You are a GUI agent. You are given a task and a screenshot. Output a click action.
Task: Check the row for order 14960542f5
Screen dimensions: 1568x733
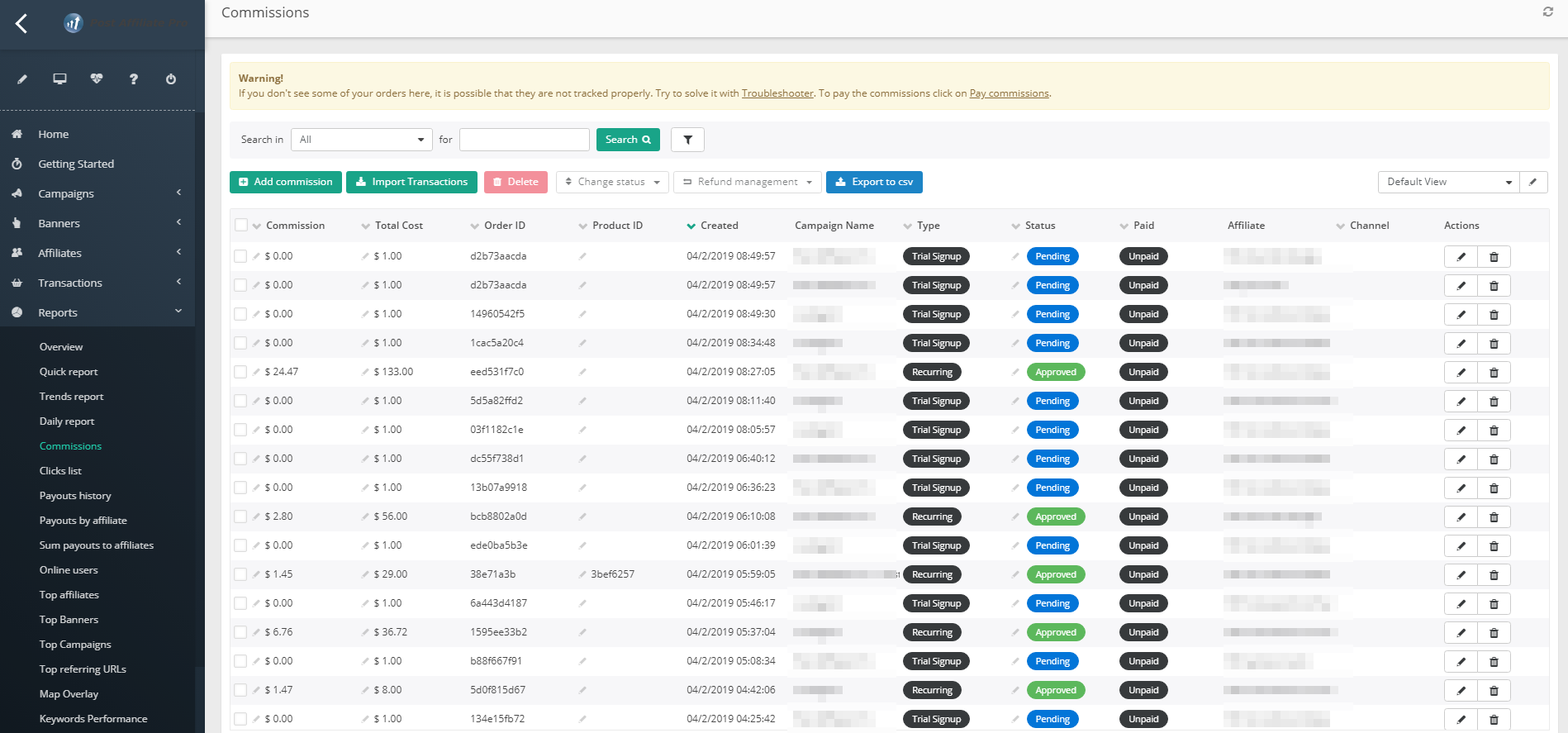(240, 314)
